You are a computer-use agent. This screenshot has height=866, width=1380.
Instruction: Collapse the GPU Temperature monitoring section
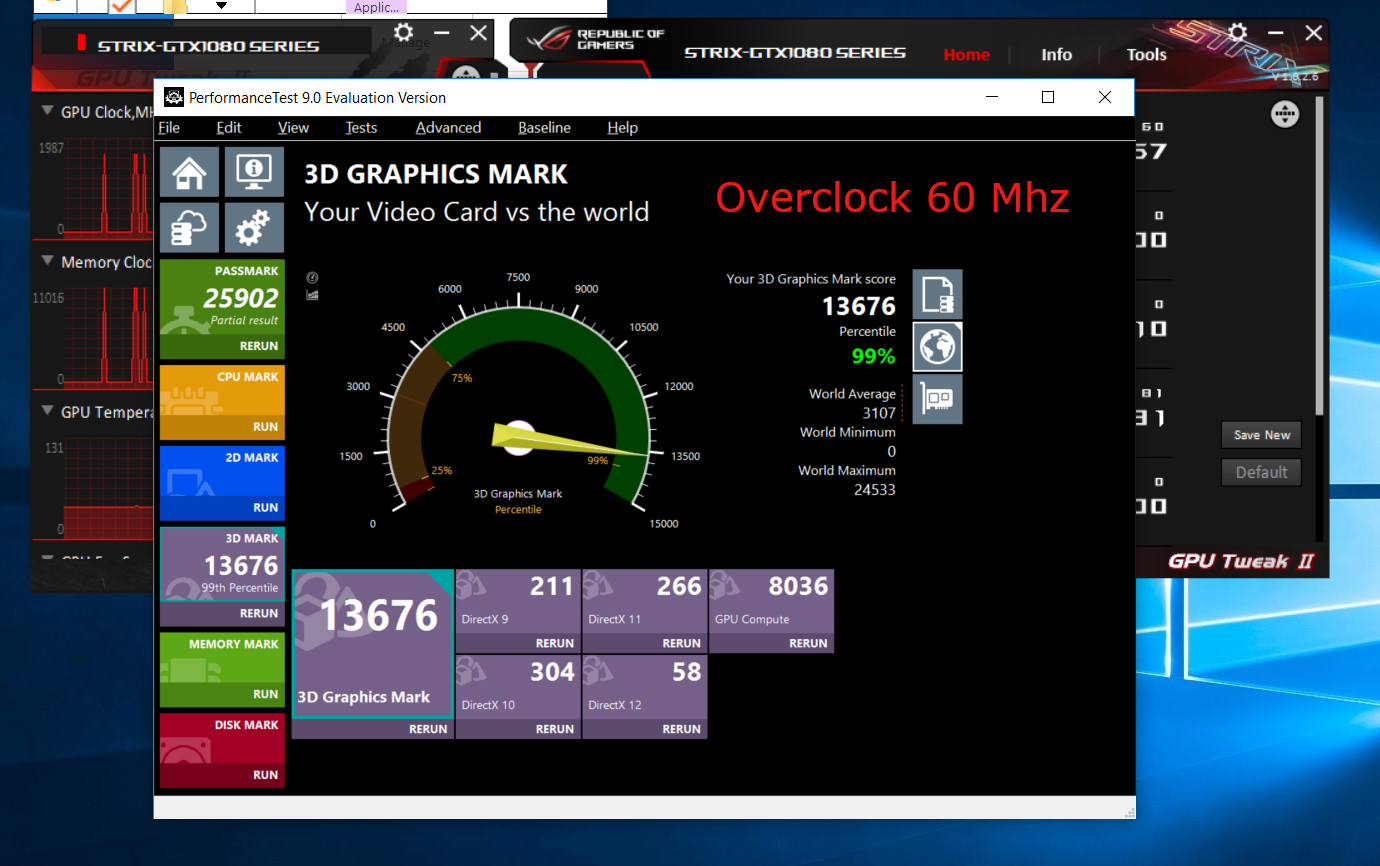pyautogui.click(x=47, y=410)
